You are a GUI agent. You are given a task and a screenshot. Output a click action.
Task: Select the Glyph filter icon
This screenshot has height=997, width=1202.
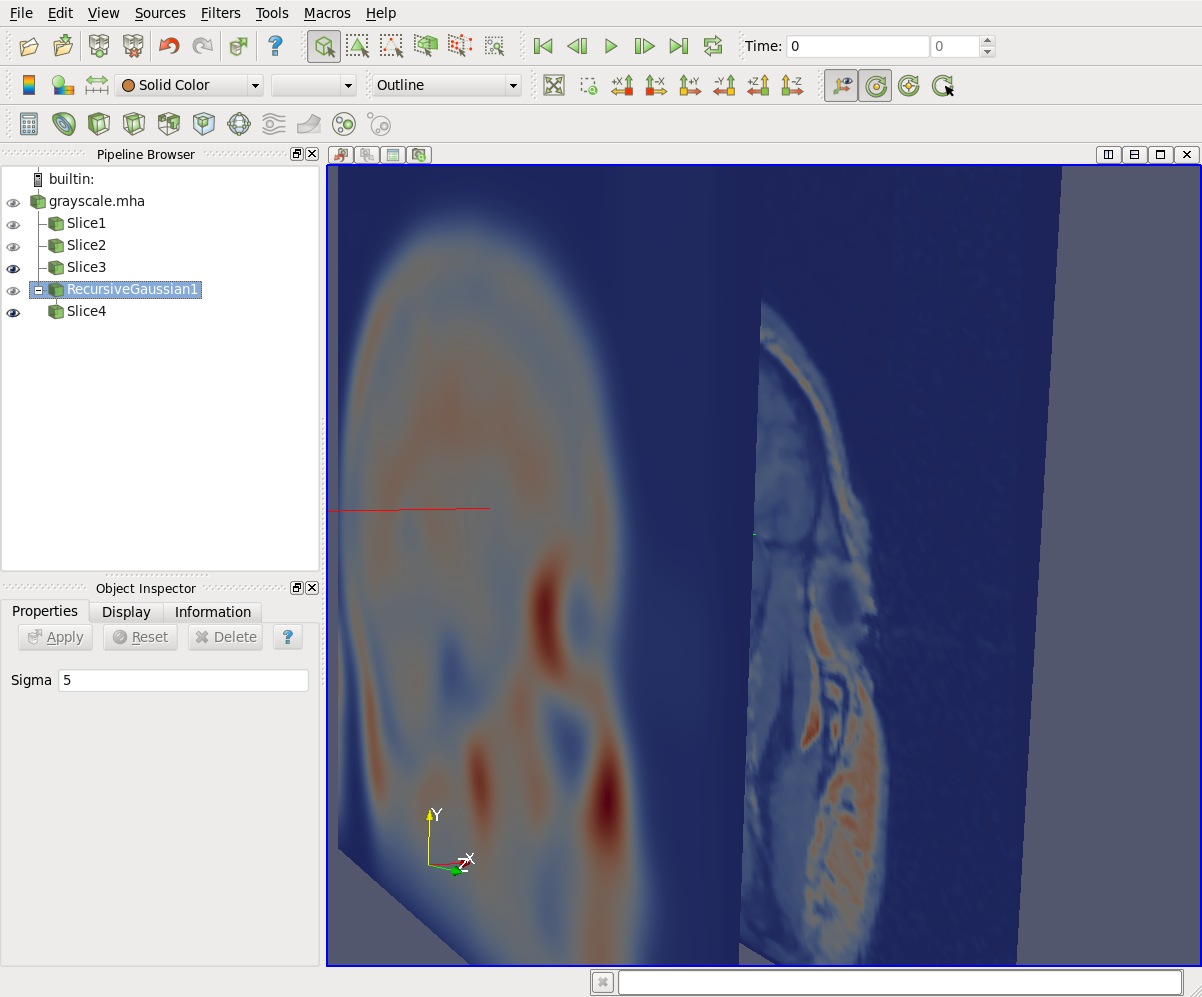pyautogui.click(x=237, y=123)
